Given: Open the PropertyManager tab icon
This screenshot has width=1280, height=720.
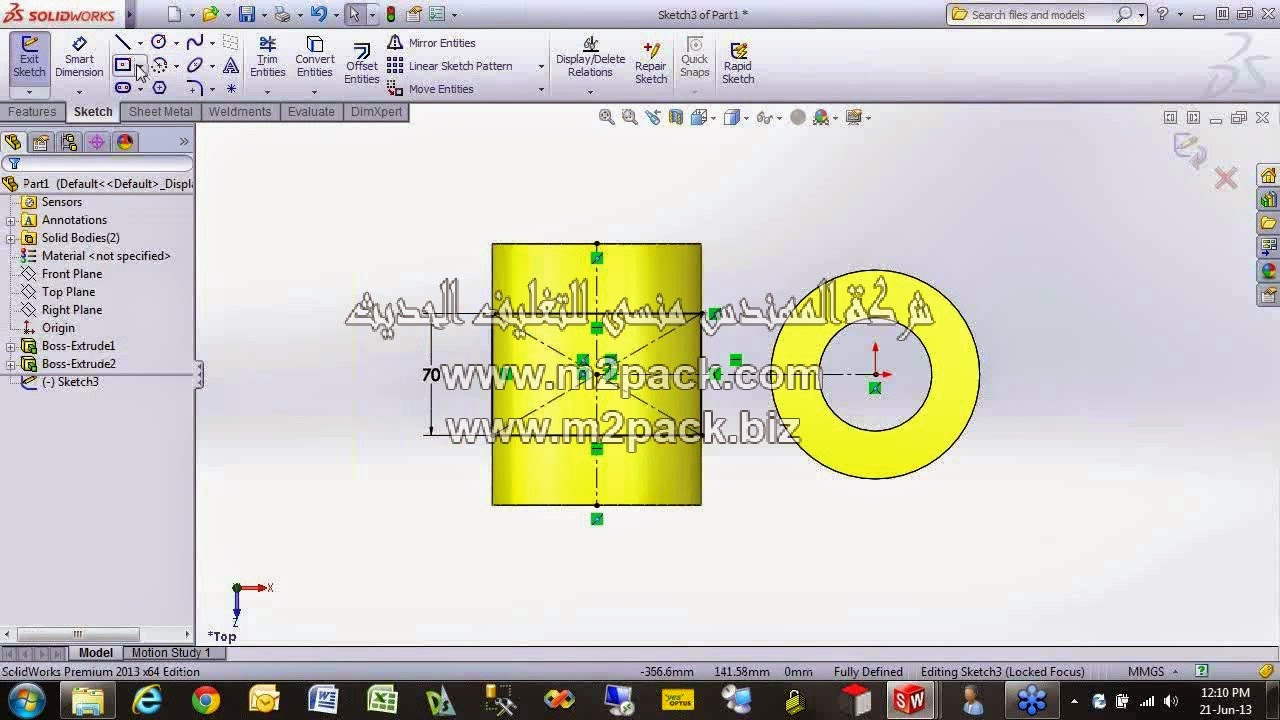Looking at the screenshot, I should [x=40, y=142].
